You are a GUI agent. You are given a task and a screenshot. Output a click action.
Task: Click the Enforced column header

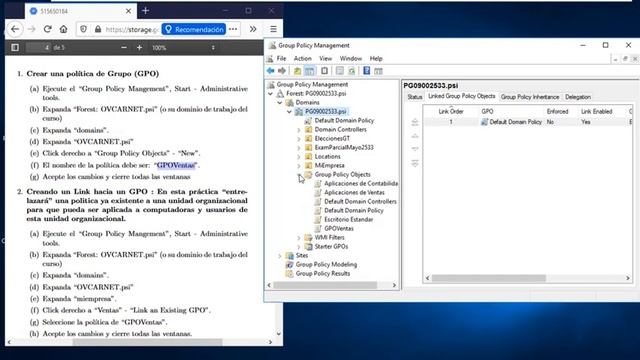tap(557, 111)
